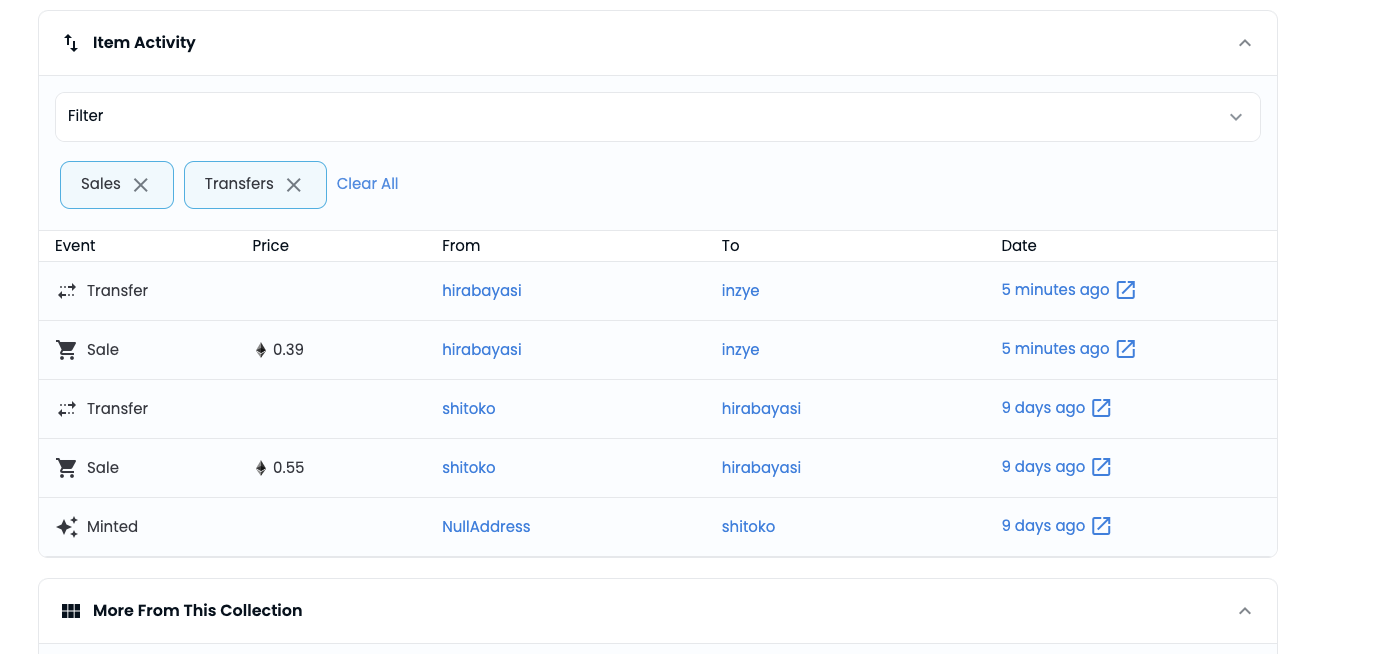
Task: Remove the Sales filter chip
Action: pos(141,185)
